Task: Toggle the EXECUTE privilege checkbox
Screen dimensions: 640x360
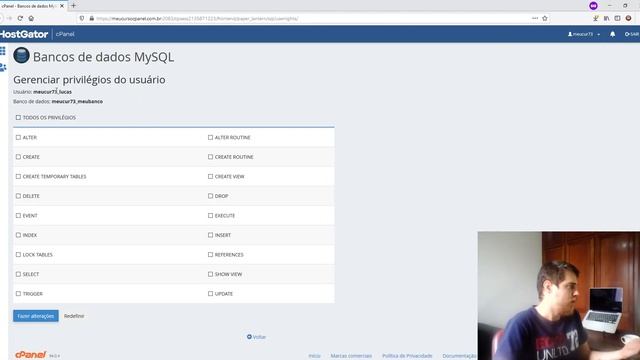Action: tap(210, 216)
